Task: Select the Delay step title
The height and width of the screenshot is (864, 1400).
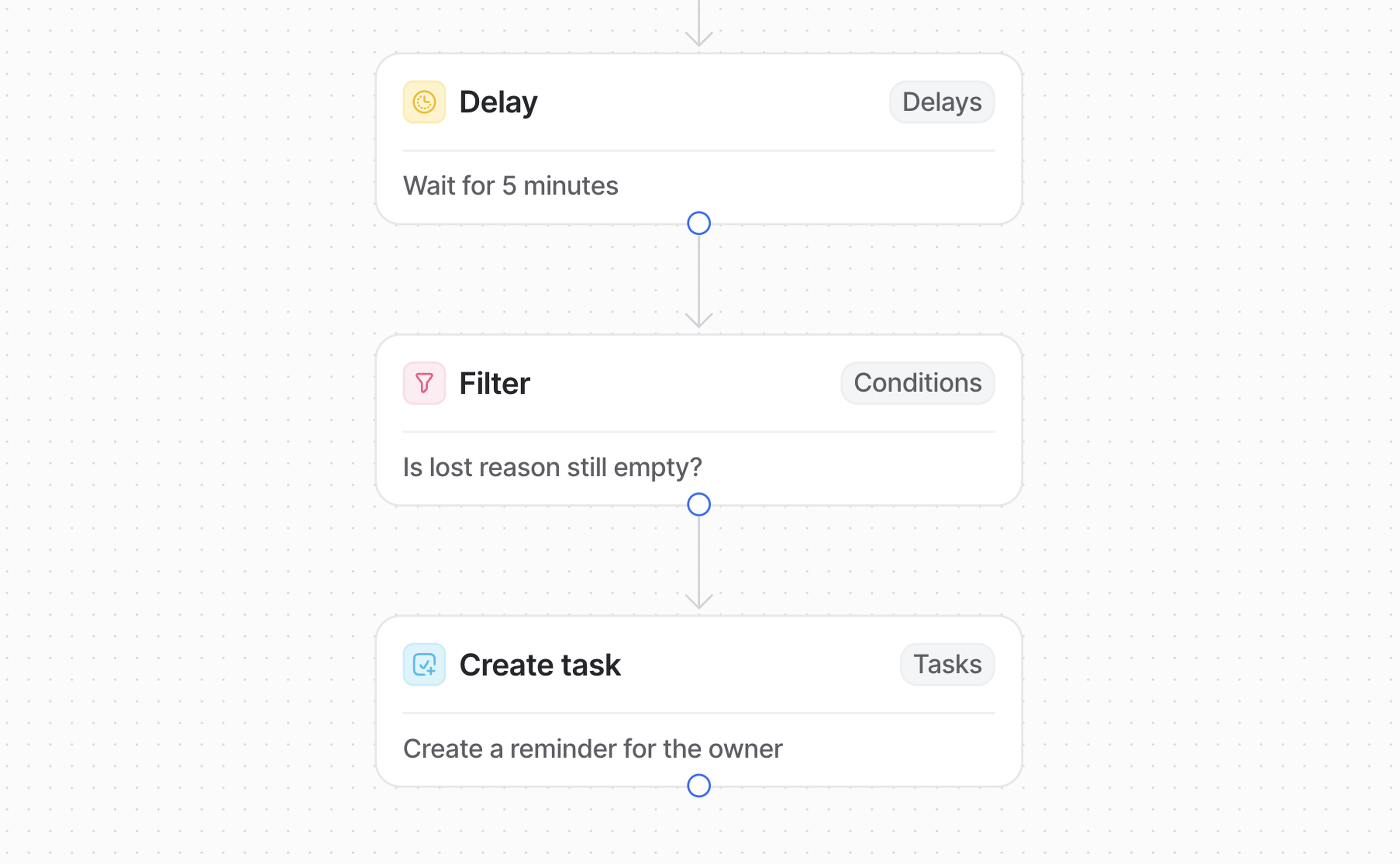Action: 498,102
